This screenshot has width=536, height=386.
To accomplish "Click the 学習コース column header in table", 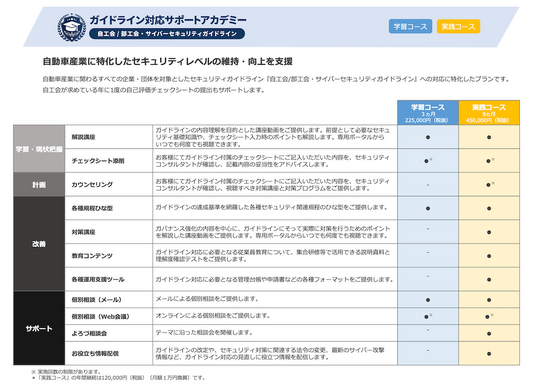I will [428, 112].
